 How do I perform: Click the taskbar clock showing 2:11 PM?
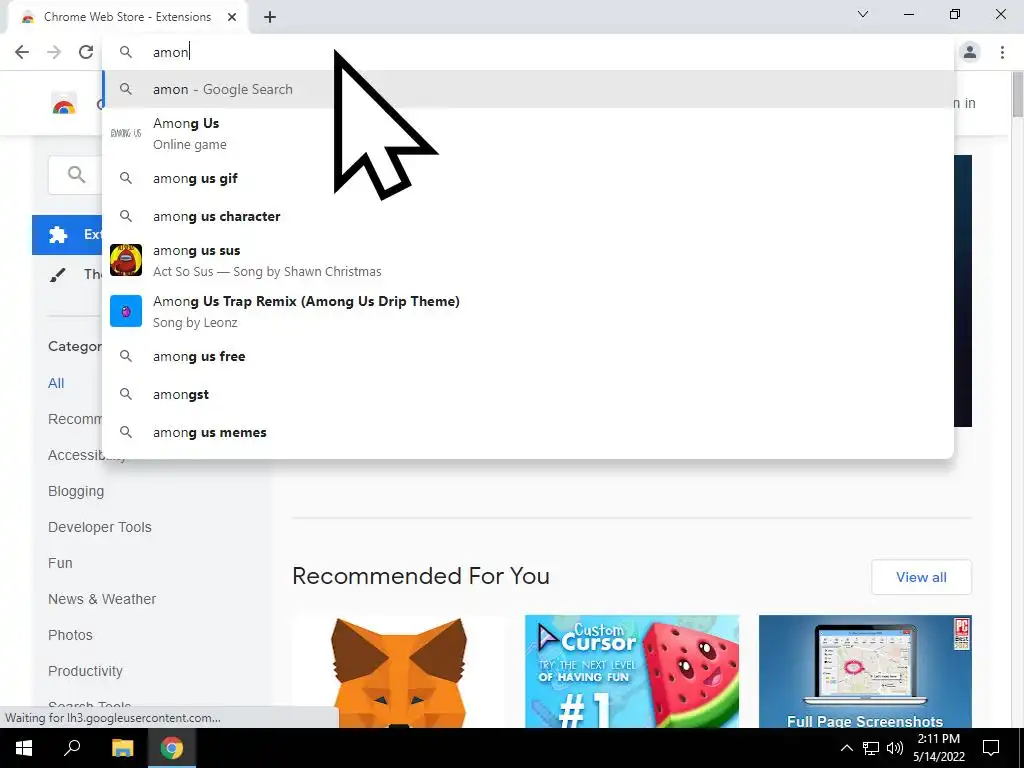click(938, 748)
